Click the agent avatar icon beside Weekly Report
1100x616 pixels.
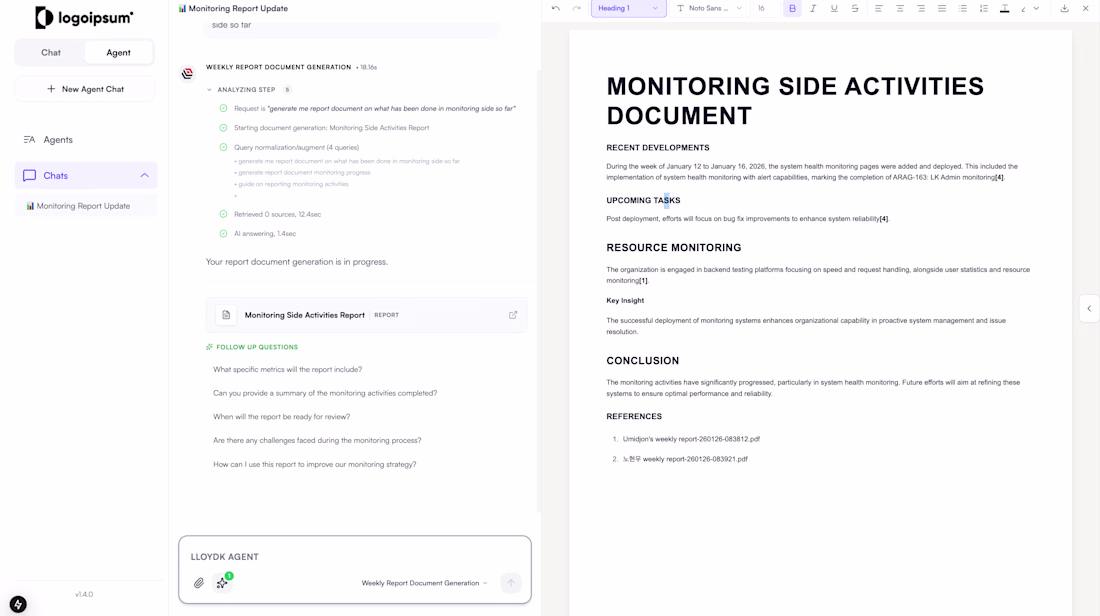point(187,73)
